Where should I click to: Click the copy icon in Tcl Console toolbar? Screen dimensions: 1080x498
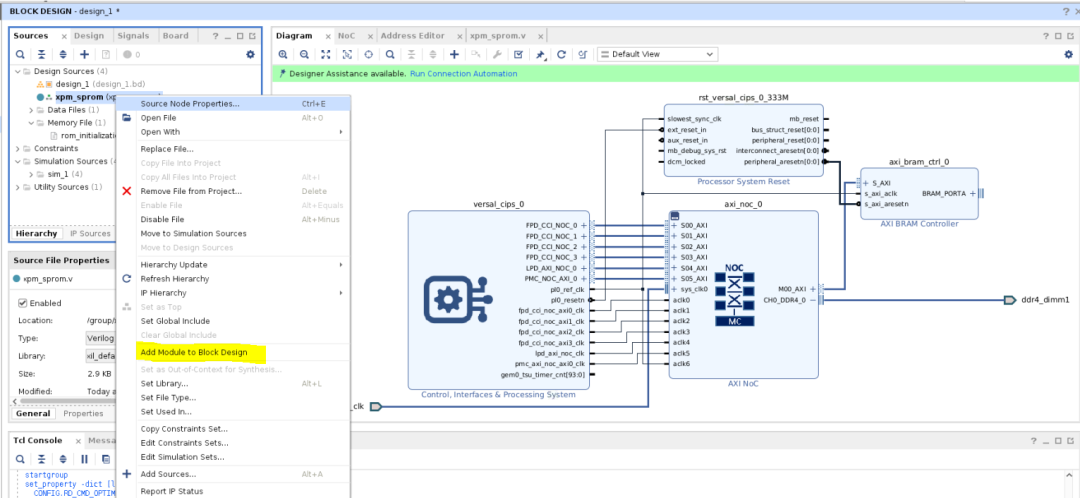pos(106,459)
